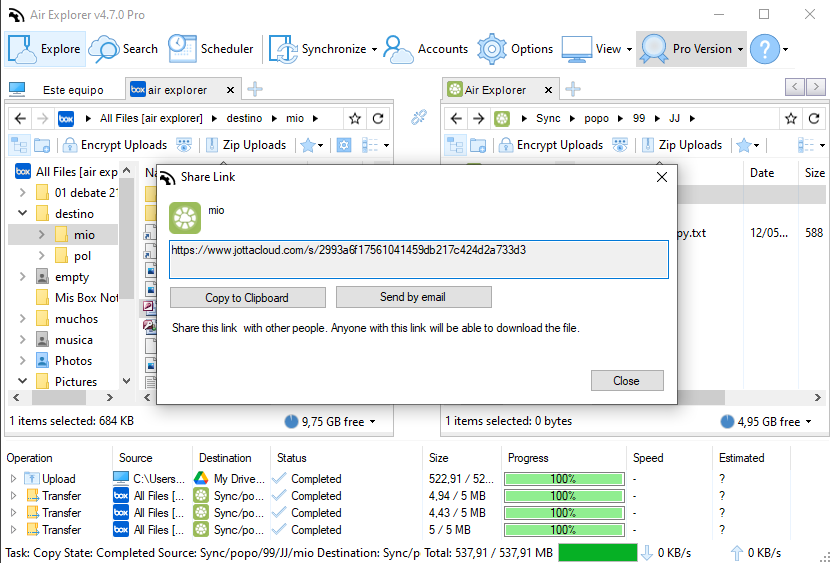This screenshot has width=833, height=563.
Task: Click the share link text field
Action: click(x=419, y=259)
